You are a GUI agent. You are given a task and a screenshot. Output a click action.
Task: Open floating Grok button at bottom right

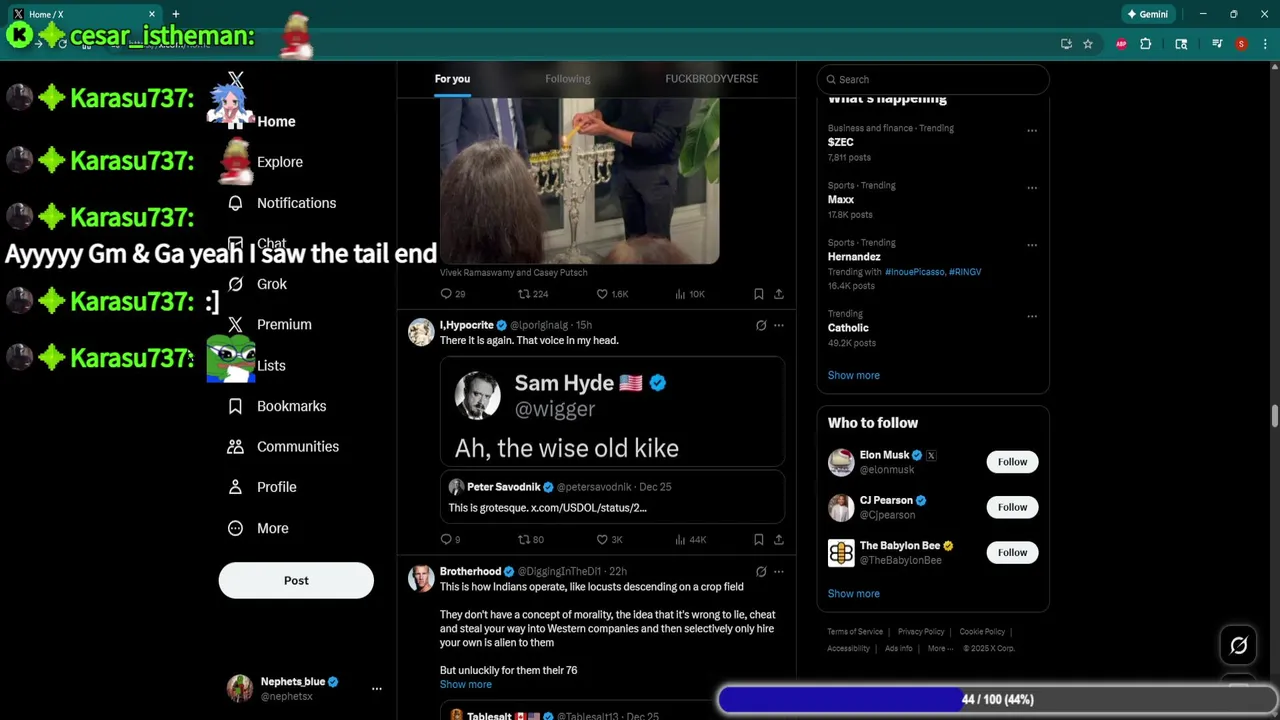pyautogui.click(x=1239, y=646)
